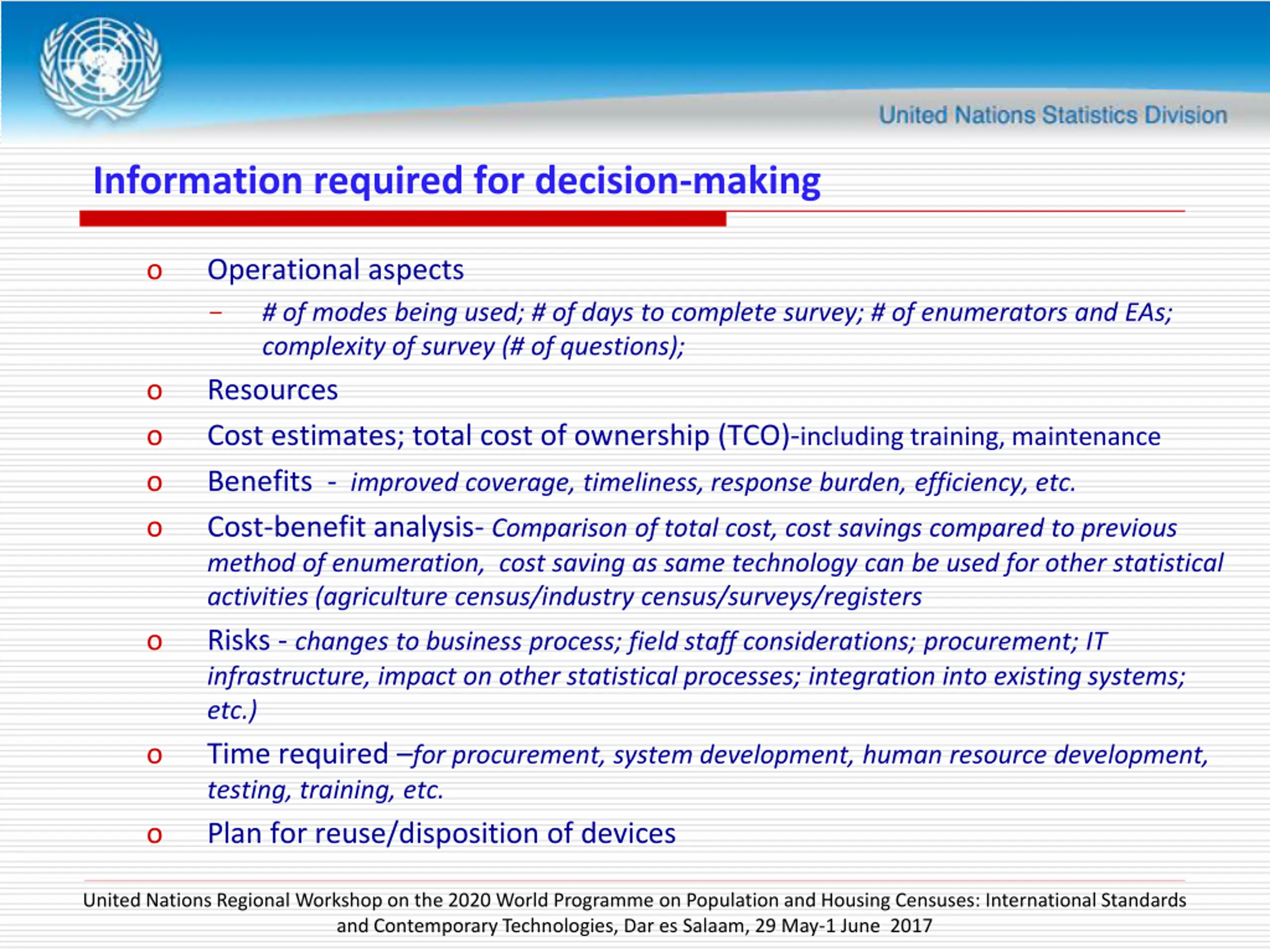Click the Risks bullet marker
Image resolution: width=1270 pixels, height=952 pixels.
pyautogui.click(x=154, y=642)
